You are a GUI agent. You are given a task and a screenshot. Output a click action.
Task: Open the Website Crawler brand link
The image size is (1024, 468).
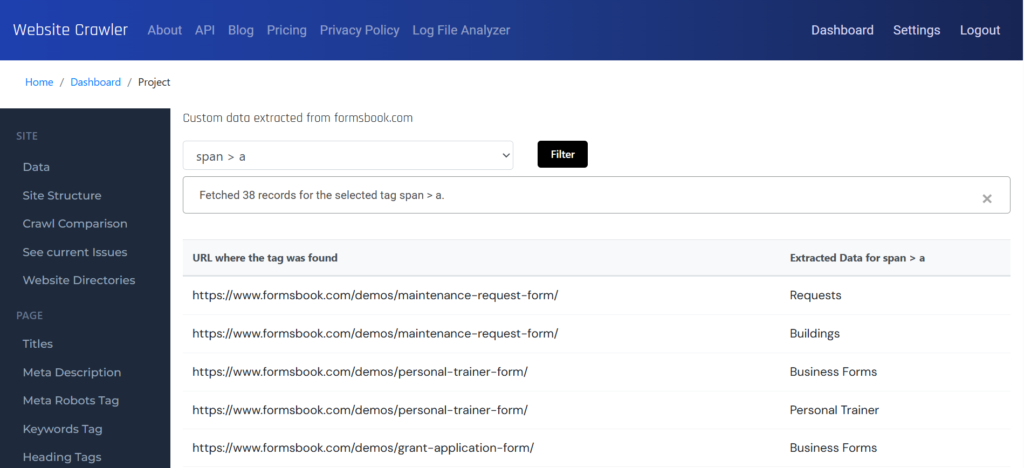(71, 30)
